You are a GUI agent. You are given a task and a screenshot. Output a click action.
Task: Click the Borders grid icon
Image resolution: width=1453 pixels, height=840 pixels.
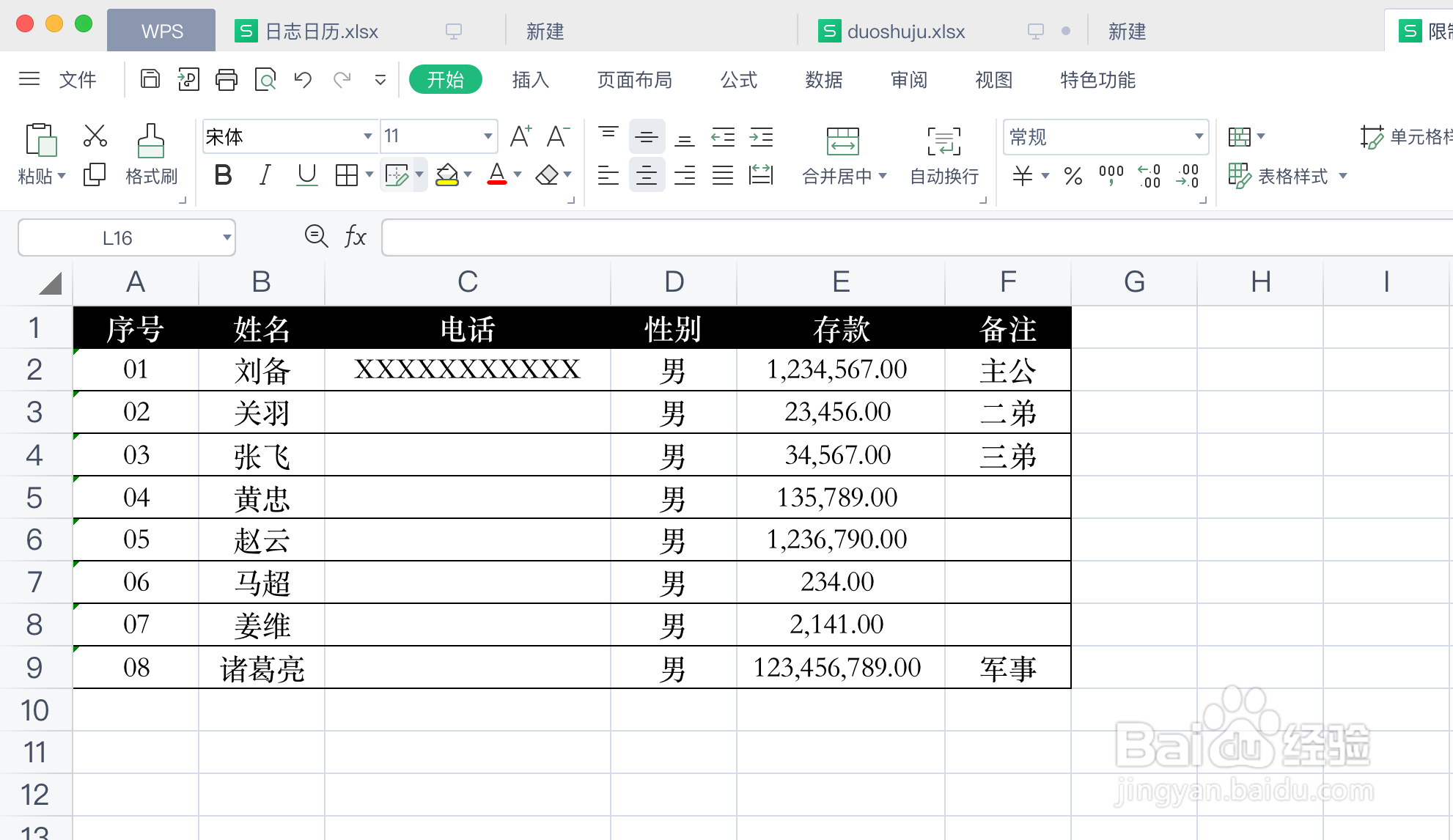click(347, 175)
